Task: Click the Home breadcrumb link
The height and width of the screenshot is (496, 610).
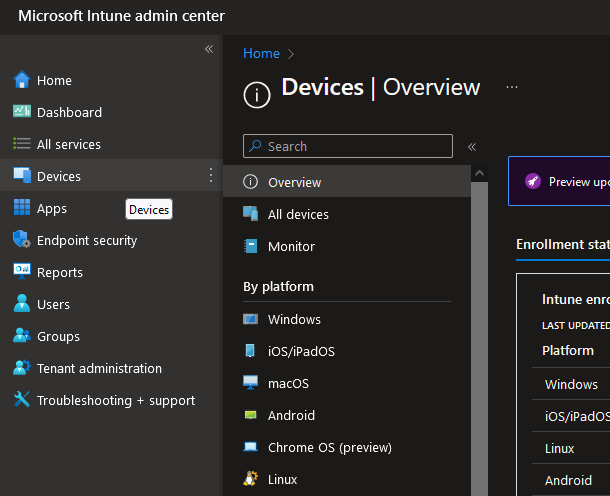Action: (x=261, y=53)
